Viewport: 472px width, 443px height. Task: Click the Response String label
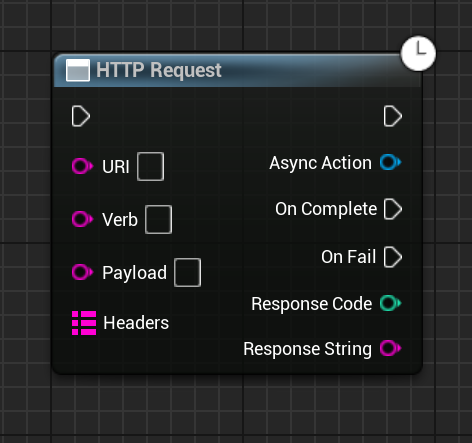pyautogui.click(x=307, y=349)
